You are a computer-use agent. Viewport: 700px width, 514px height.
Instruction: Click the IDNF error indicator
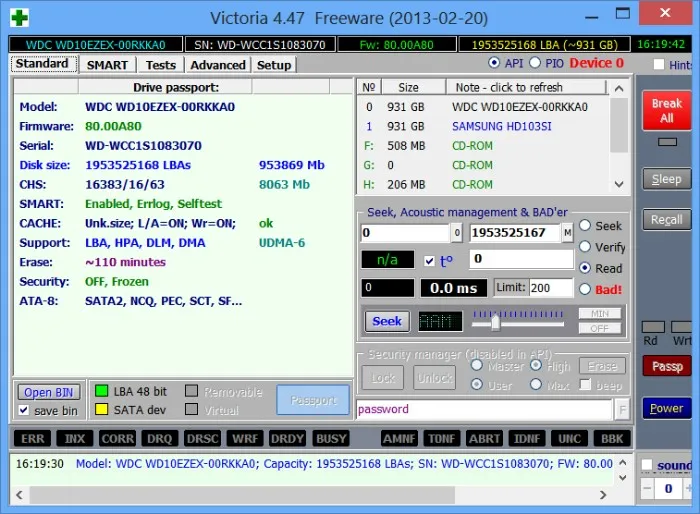(x=527, y=439)
